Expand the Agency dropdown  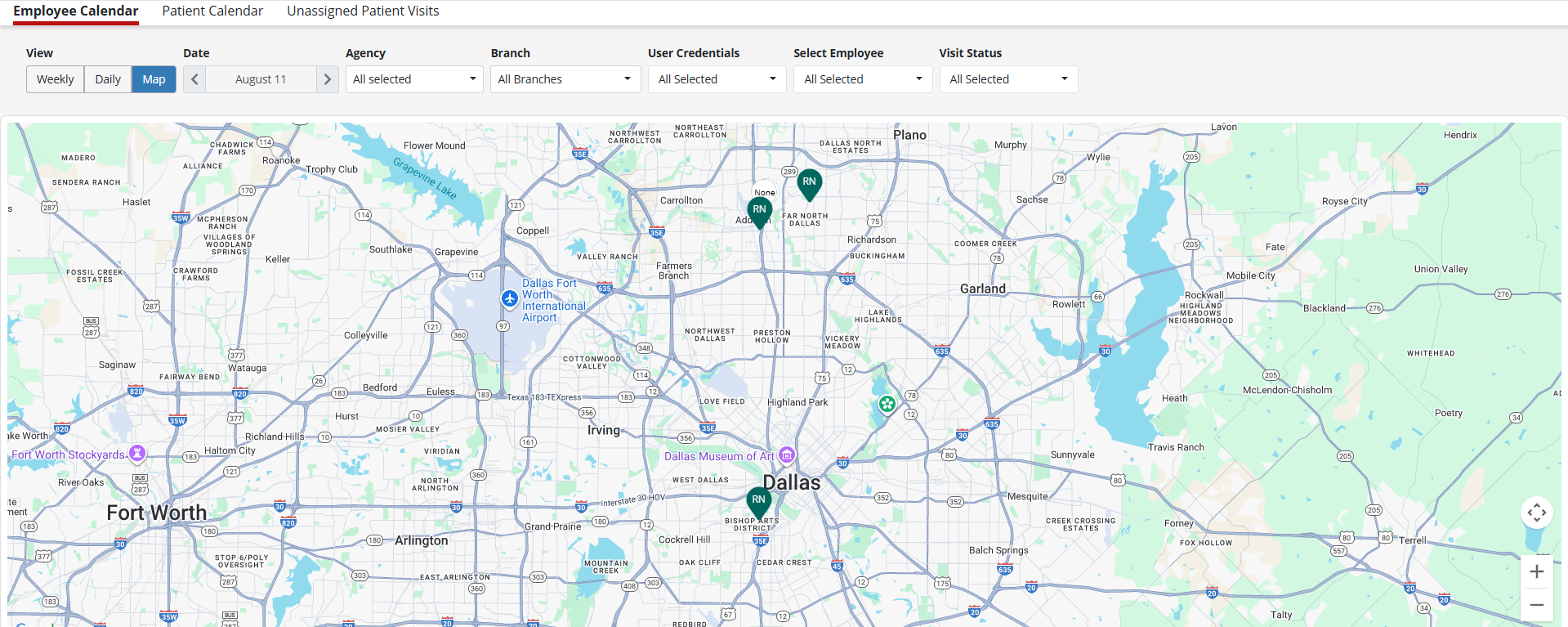click(414, 79)
